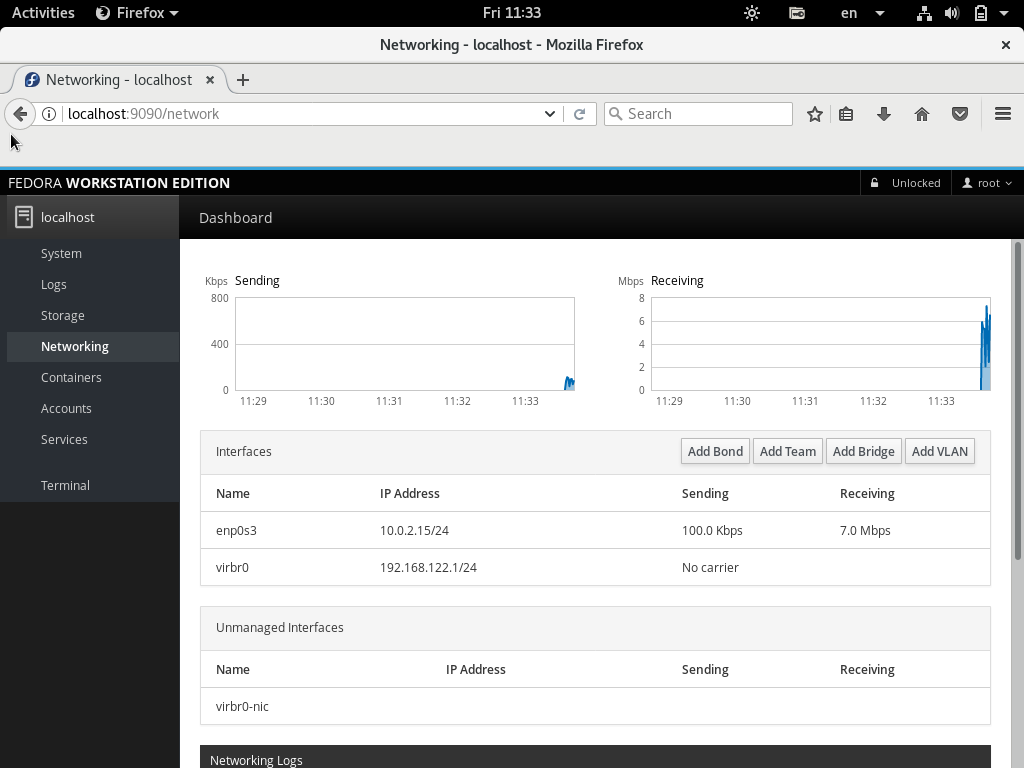Reload the current page
Screen dimensions: 1024x768
coord(579,114)
